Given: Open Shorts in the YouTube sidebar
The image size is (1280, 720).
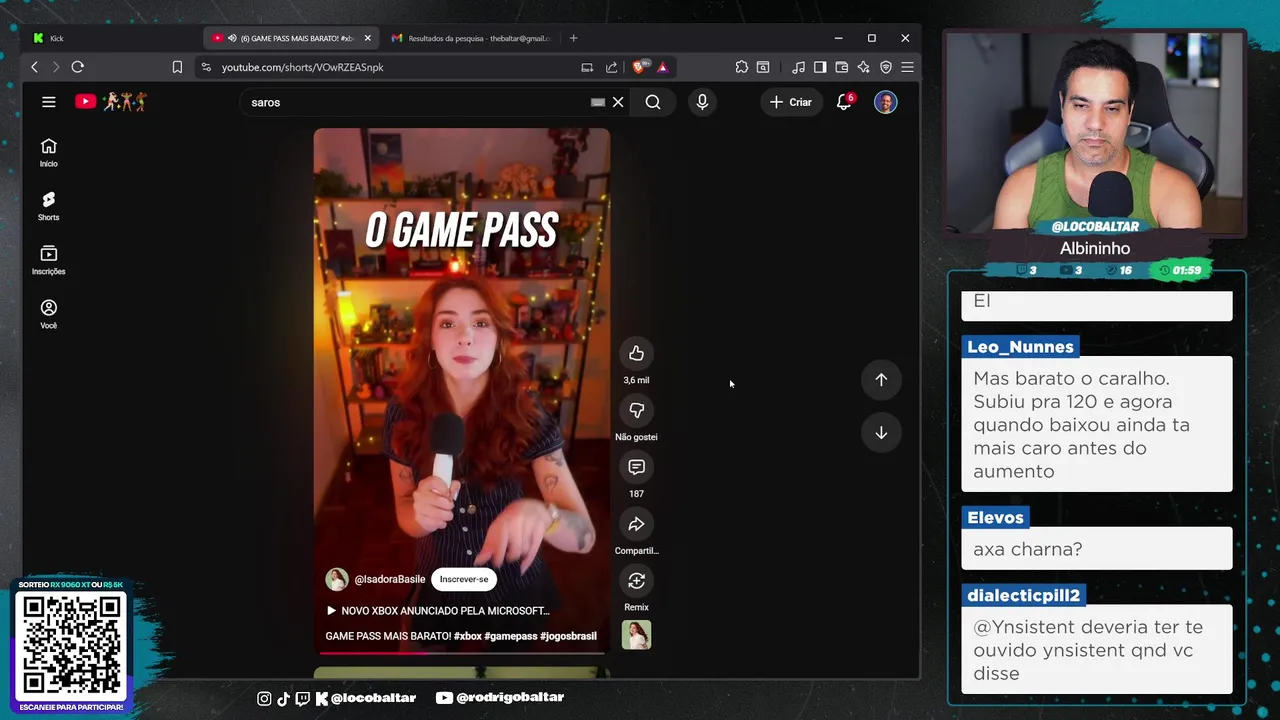Looking at the screenshot, I should tap(48, 206).
